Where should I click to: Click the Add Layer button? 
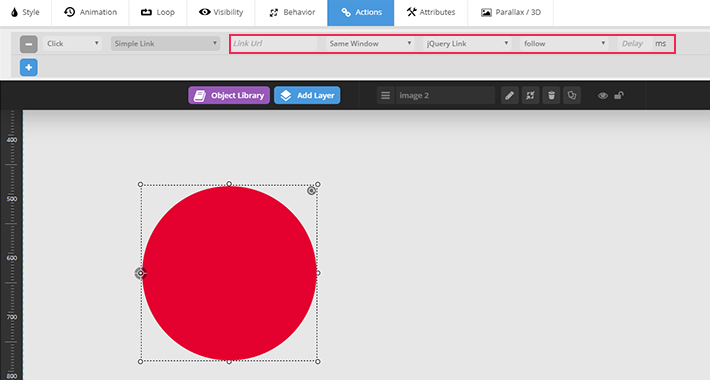307,96
